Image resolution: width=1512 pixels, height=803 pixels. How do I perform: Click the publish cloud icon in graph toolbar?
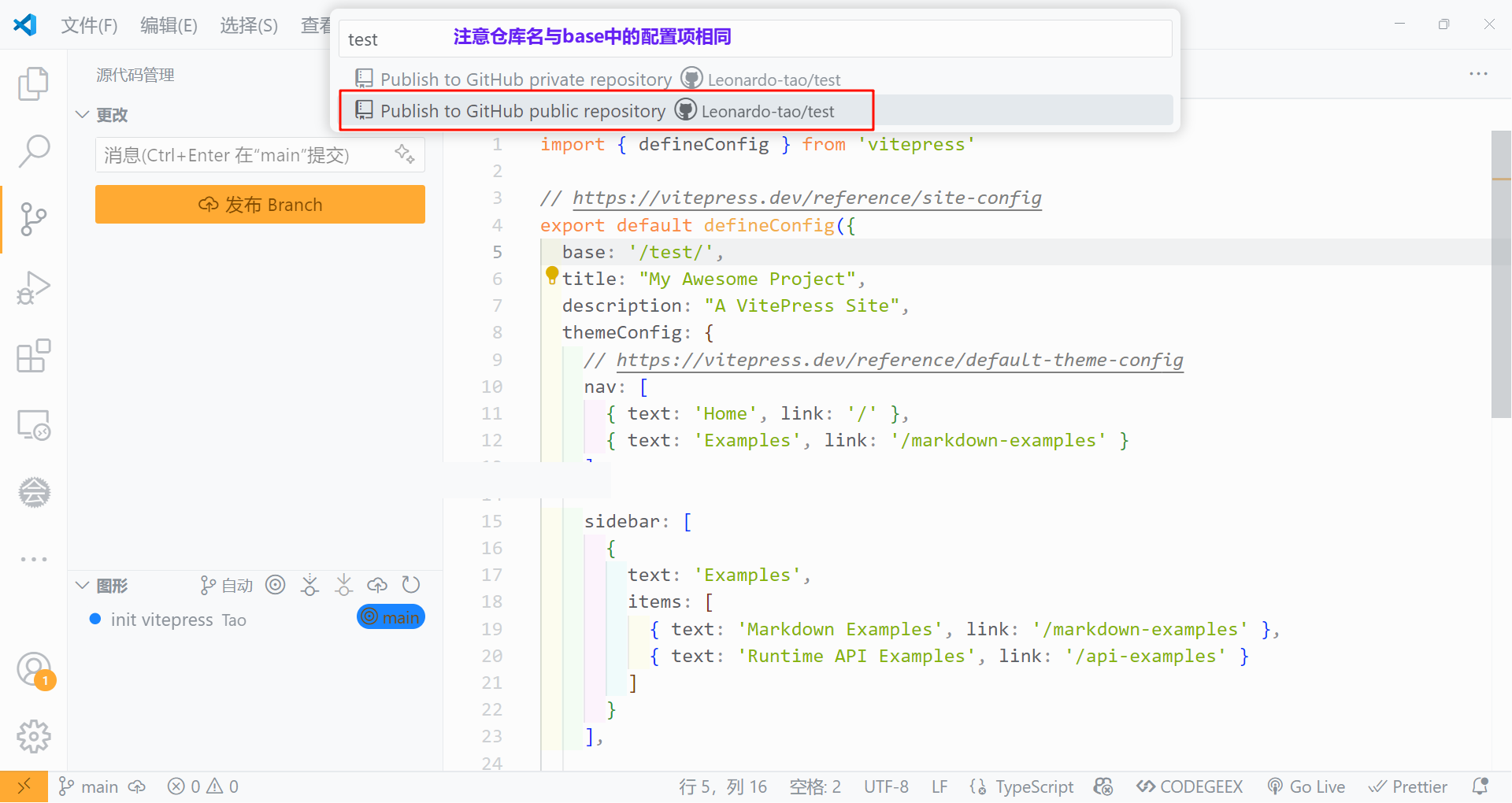pos(377,585)
